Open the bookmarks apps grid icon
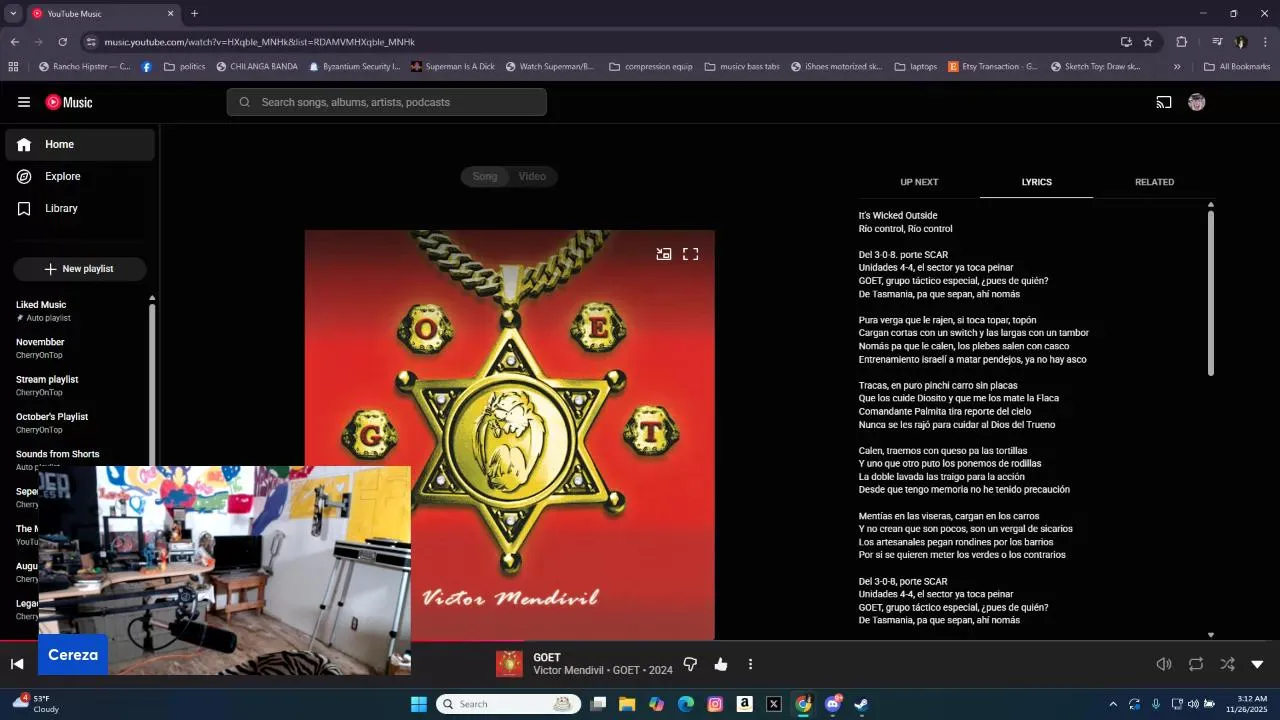Screen dimensions: 1280x720 [x=13, y=67]
